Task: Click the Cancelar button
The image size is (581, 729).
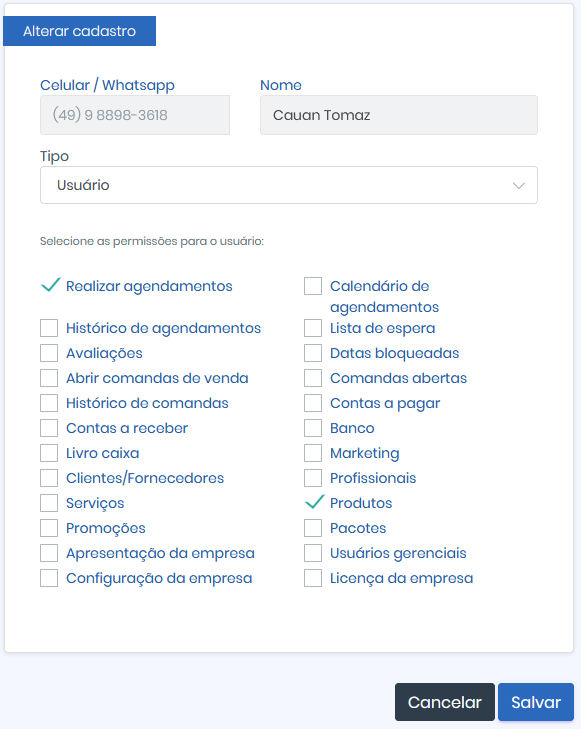Action: point(445,702)
